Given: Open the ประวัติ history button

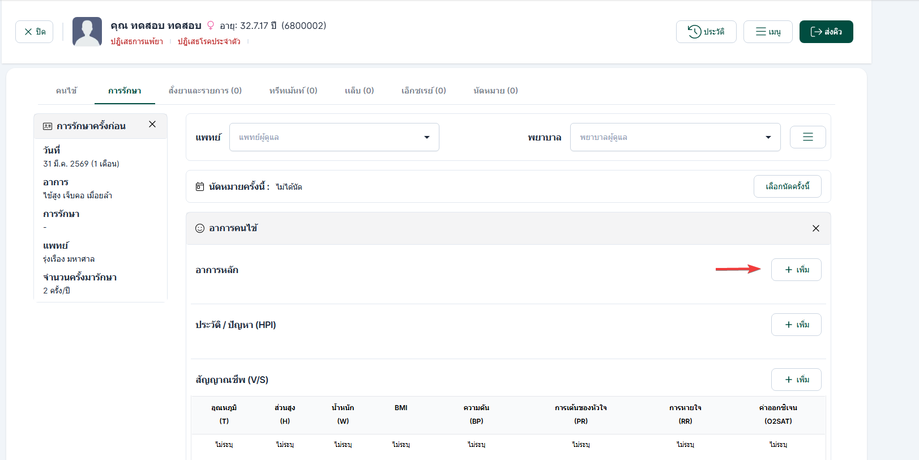Looking at the screenshot, I should click(x=706, y=32).
